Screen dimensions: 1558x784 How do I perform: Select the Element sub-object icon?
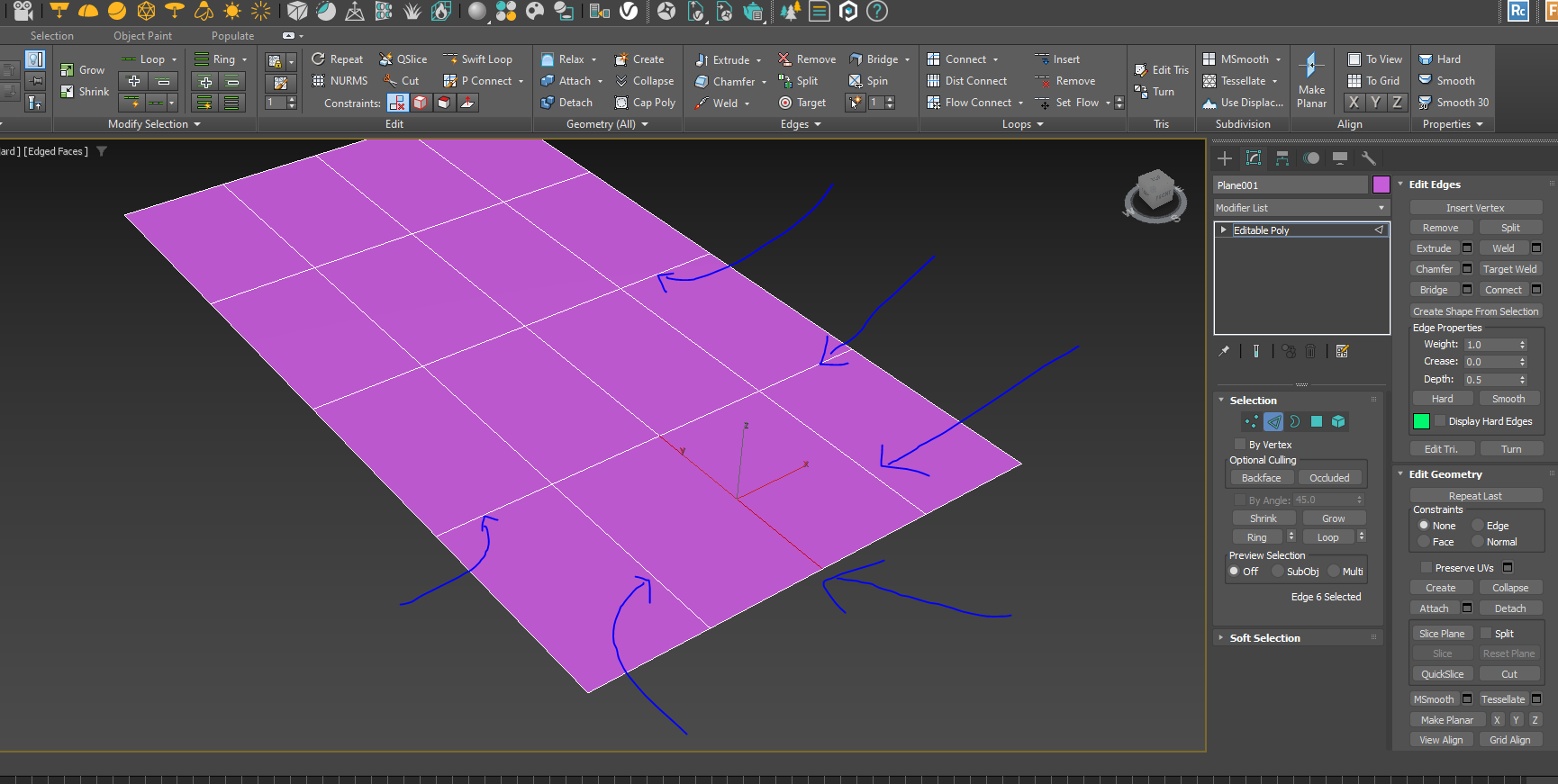tap(1338, 421)
